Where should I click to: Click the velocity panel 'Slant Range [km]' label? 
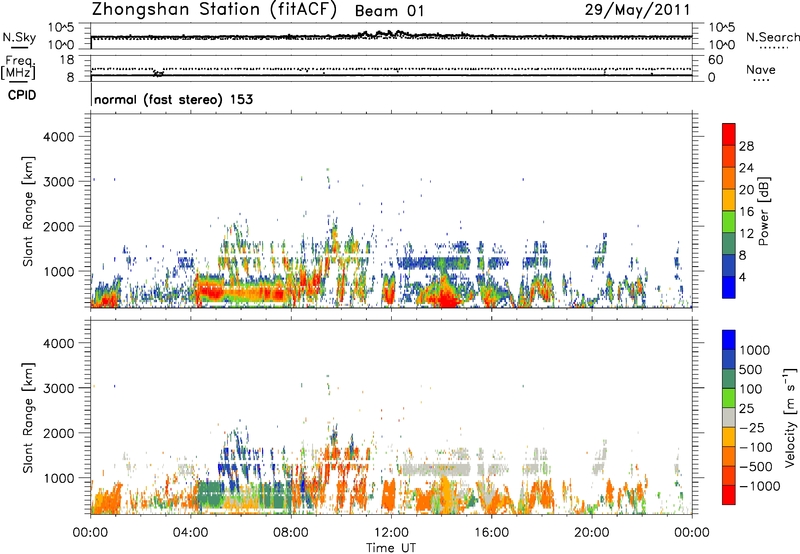(28, 418)
